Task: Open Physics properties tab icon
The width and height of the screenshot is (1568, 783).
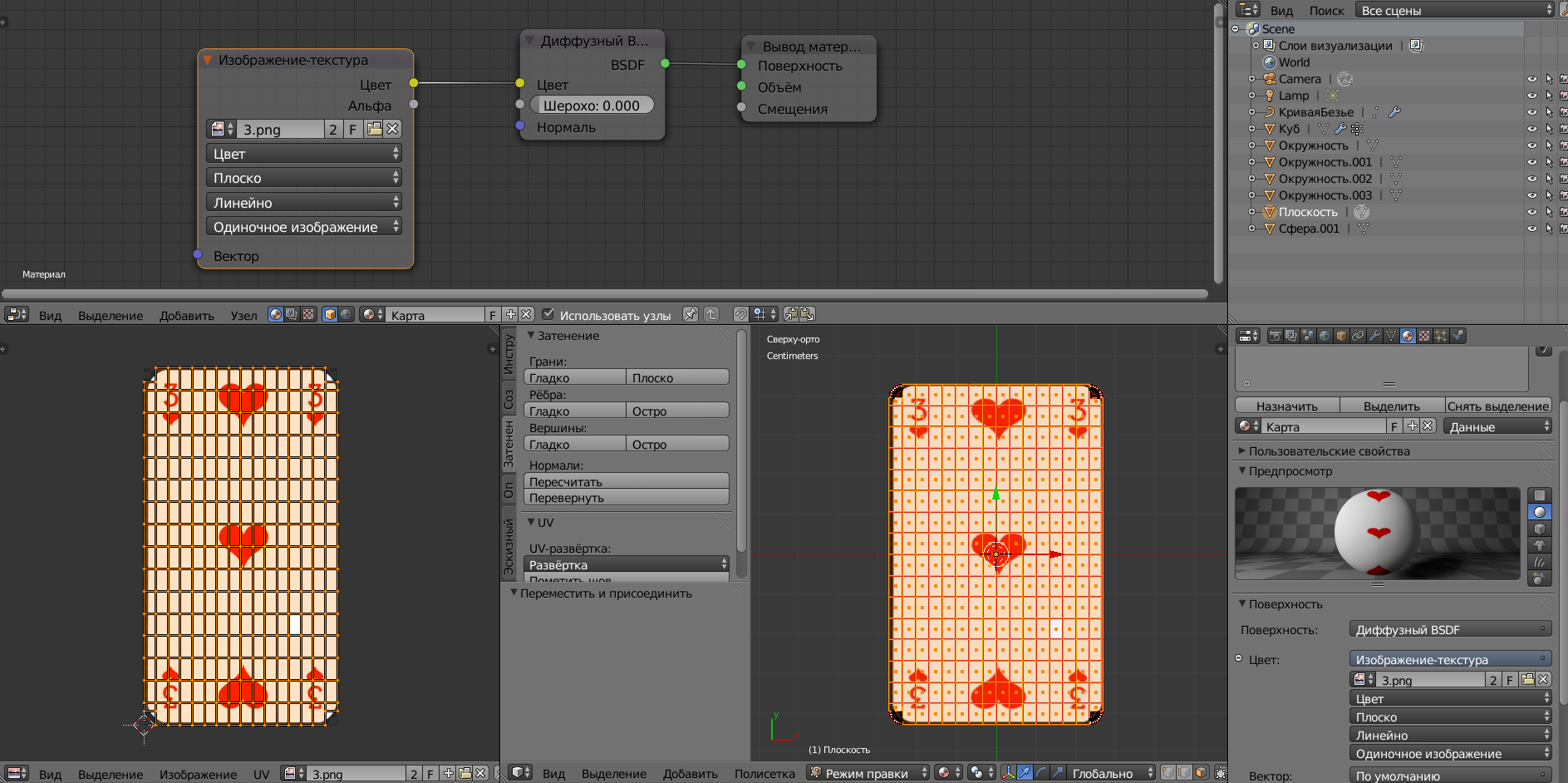Action: click(1457, 336)
